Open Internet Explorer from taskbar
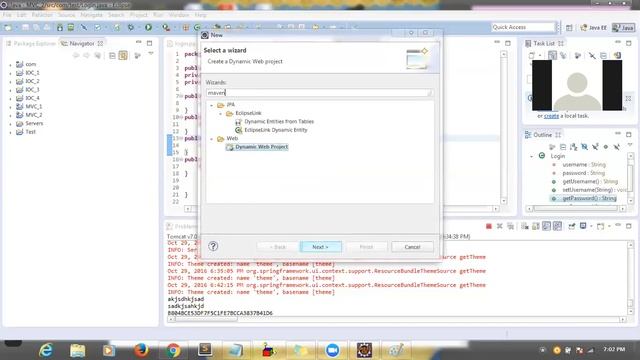 (x=46, y=350)
